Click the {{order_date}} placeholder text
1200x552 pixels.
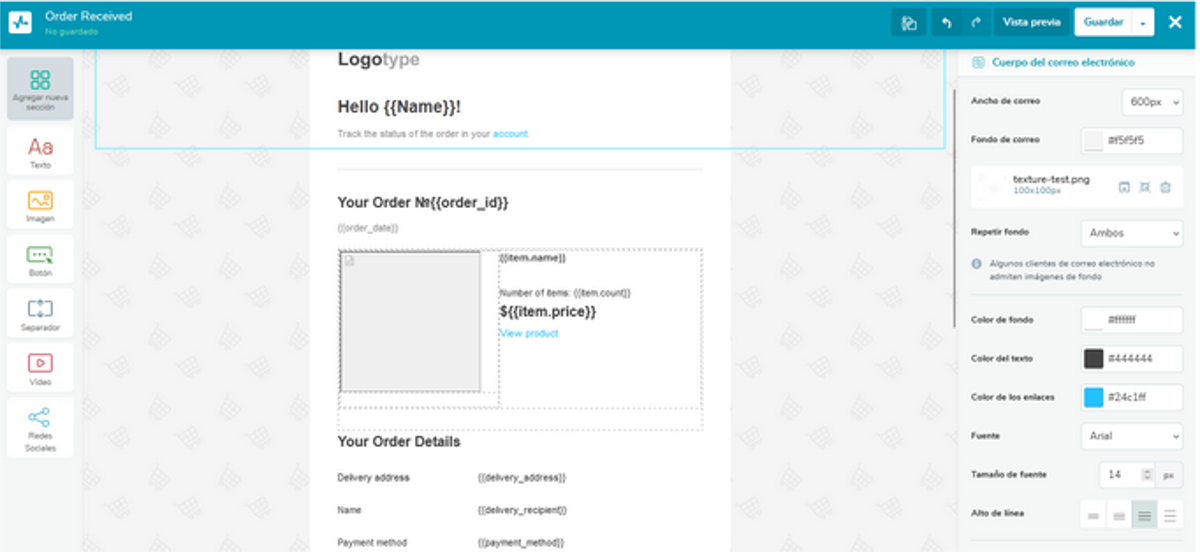click(x=368, y=228)
